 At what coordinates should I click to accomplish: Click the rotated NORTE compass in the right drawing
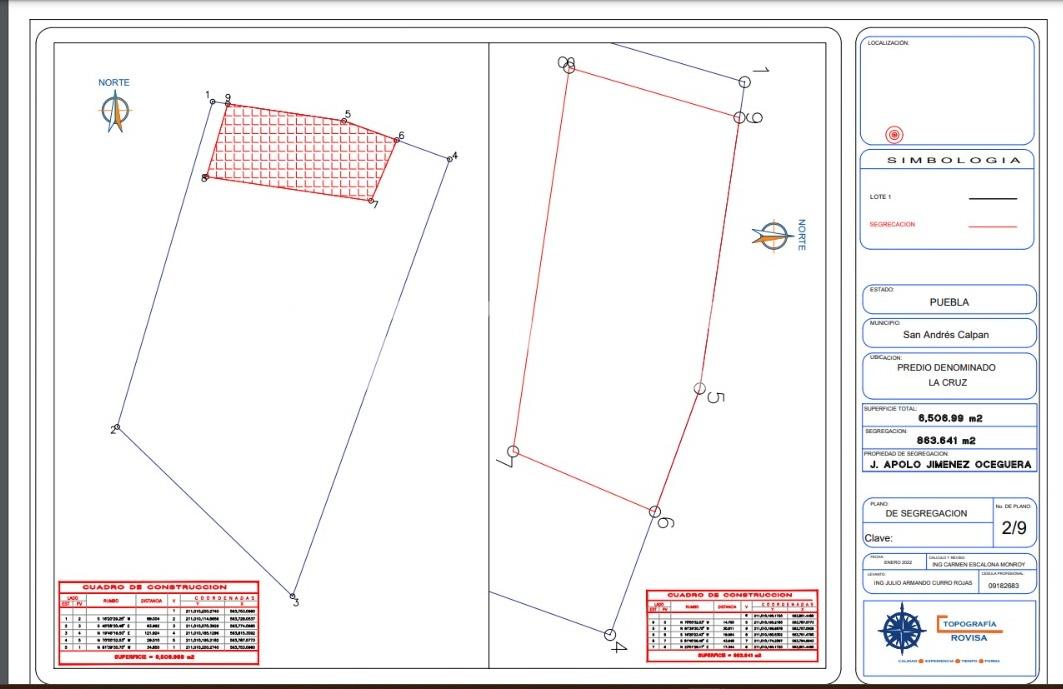pyautogui.click(x=772, y=236)
